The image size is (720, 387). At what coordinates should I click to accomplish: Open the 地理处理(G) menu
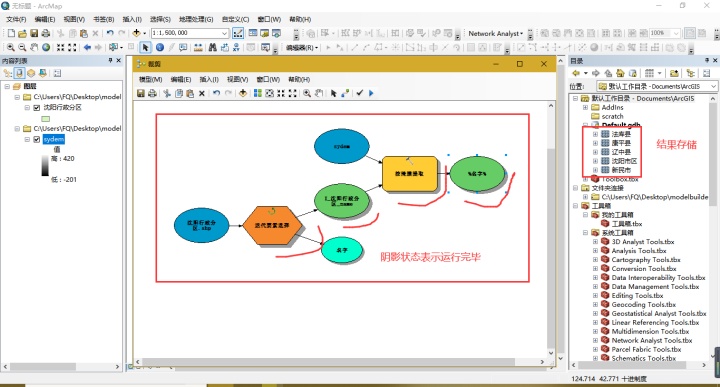(196, 19)
